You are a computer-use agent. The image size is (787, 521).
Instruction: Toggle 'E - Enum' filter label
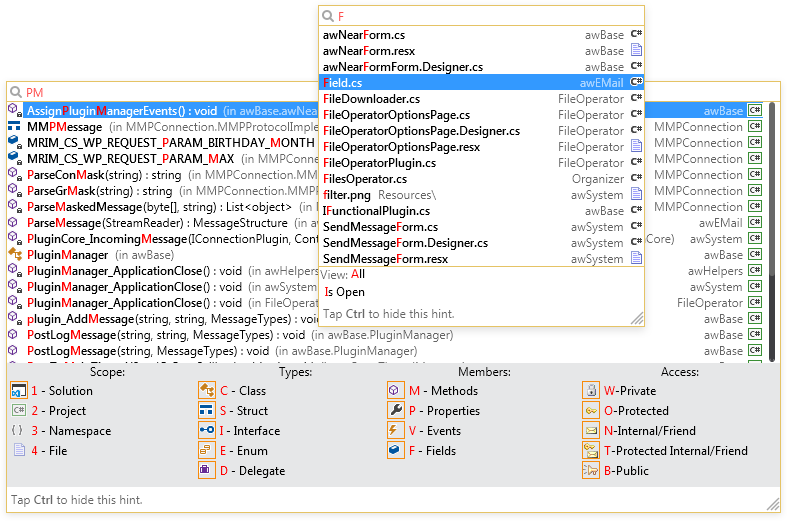coord(243,451)
